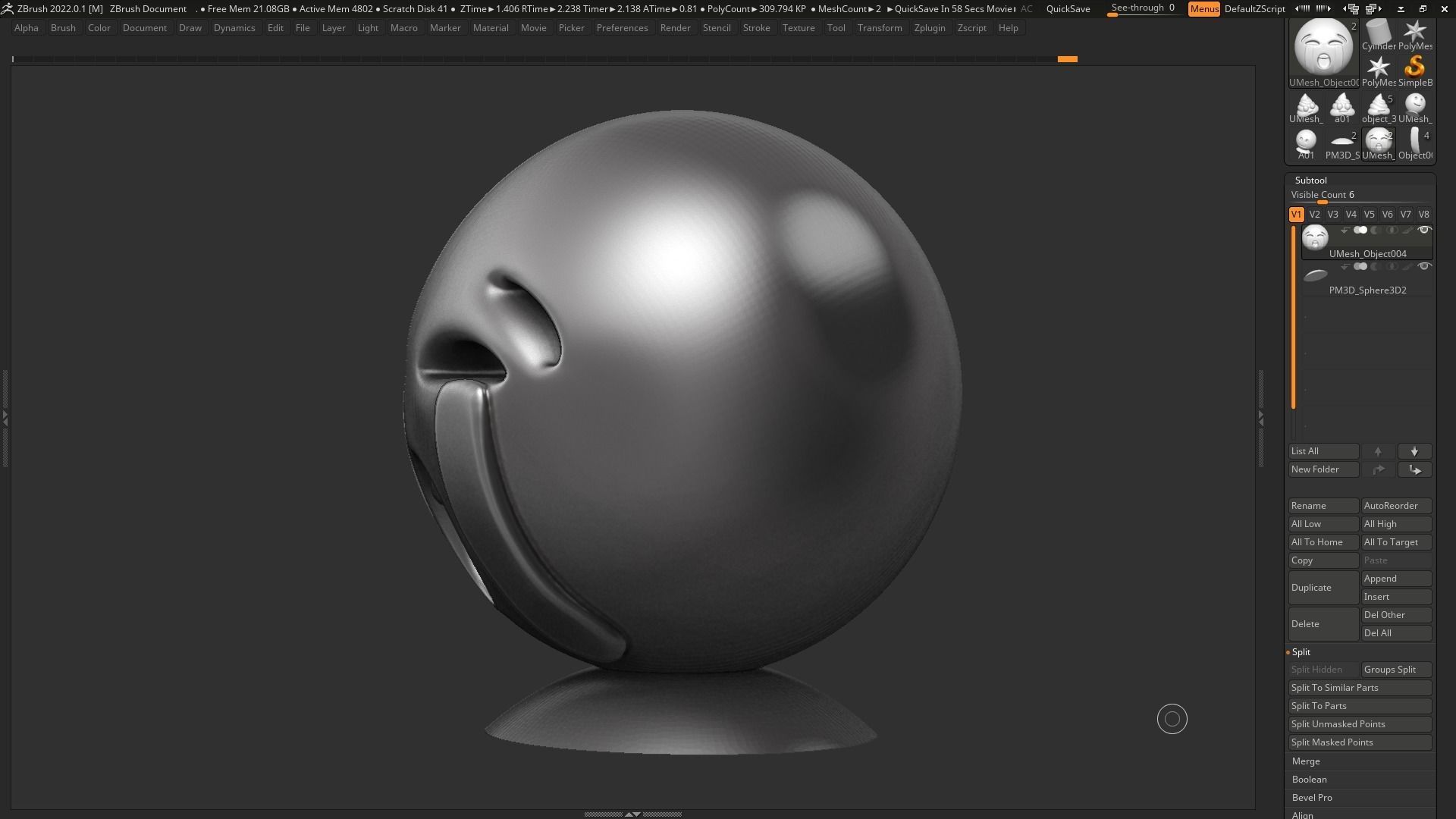
Task: Adjust the Visible Count slider
Action: click(1360, 196)
